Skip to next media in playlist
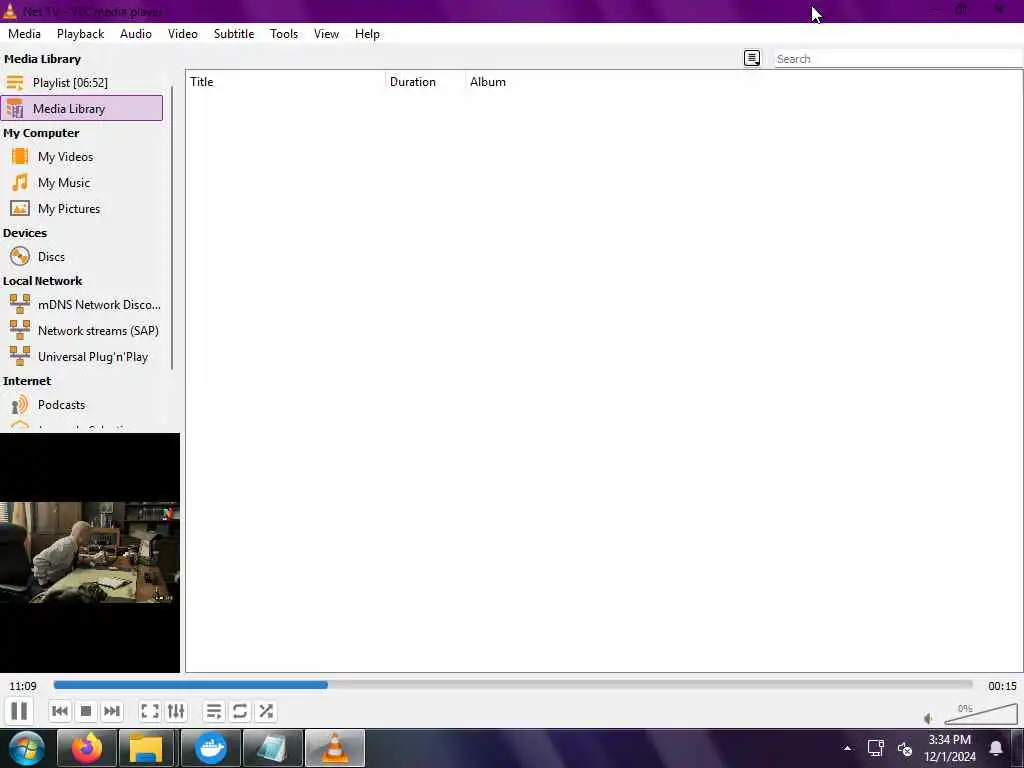The width and height of the screenshot is (1024, 768). pyautogui.click(x=112, y=711)
